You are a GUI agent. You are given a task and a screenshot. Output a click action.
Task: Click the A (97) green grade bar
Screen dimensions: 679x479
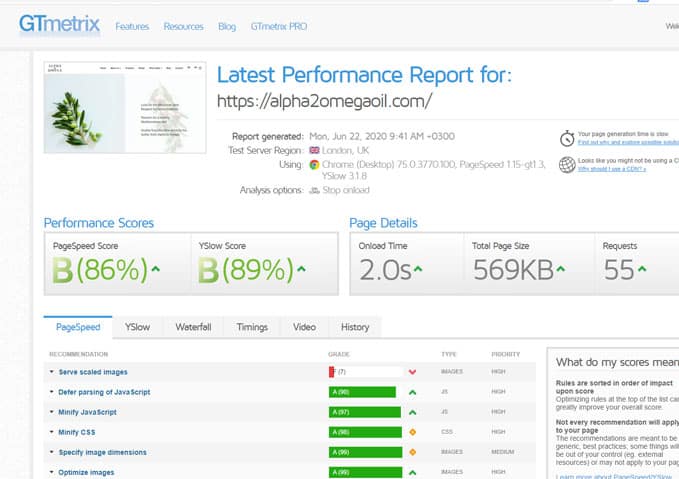[365, 412]
